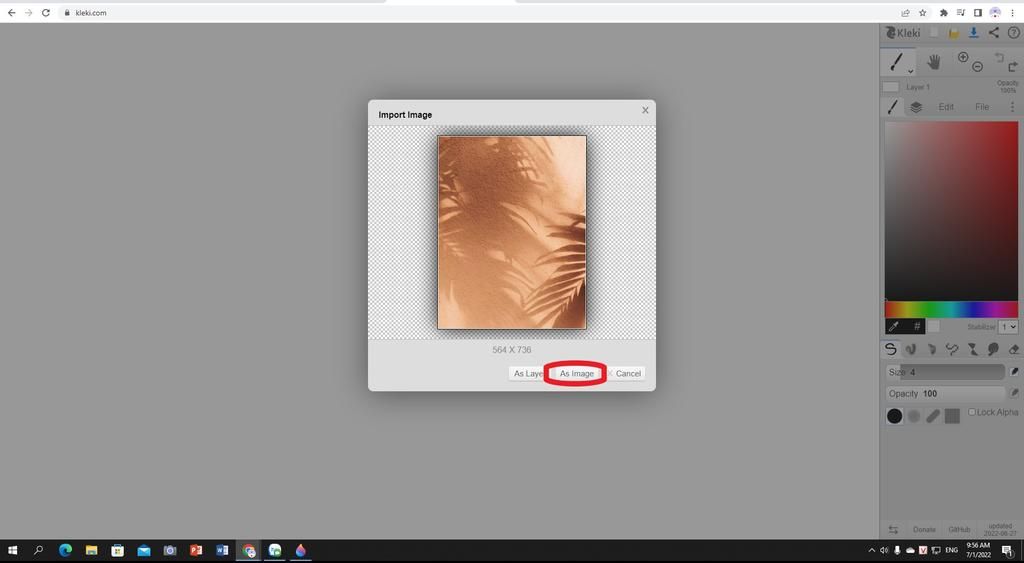Open the Windows Start menu
The height and width of the screenshot is (563, 1024).
click(x=12, y=551)
